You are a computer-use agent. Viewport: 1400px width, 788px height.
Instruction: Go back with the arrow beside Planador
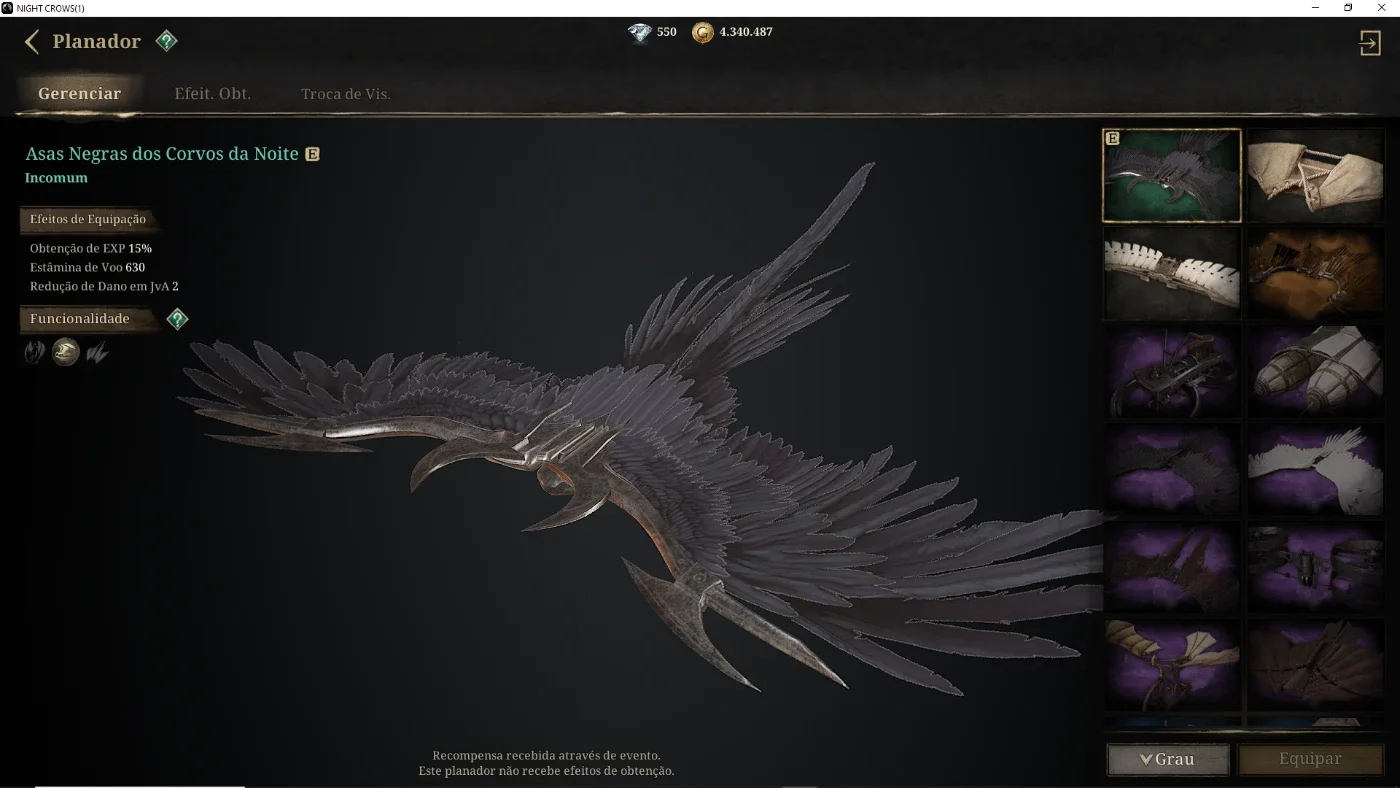coord(32,42)
